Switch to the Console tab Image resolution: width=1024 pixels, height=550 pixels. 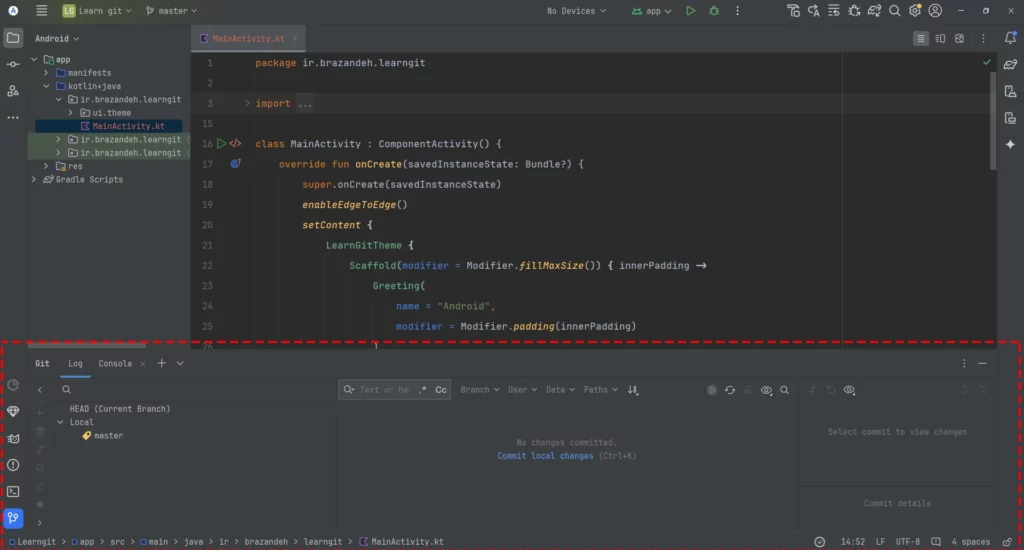(x=115, y=364)
